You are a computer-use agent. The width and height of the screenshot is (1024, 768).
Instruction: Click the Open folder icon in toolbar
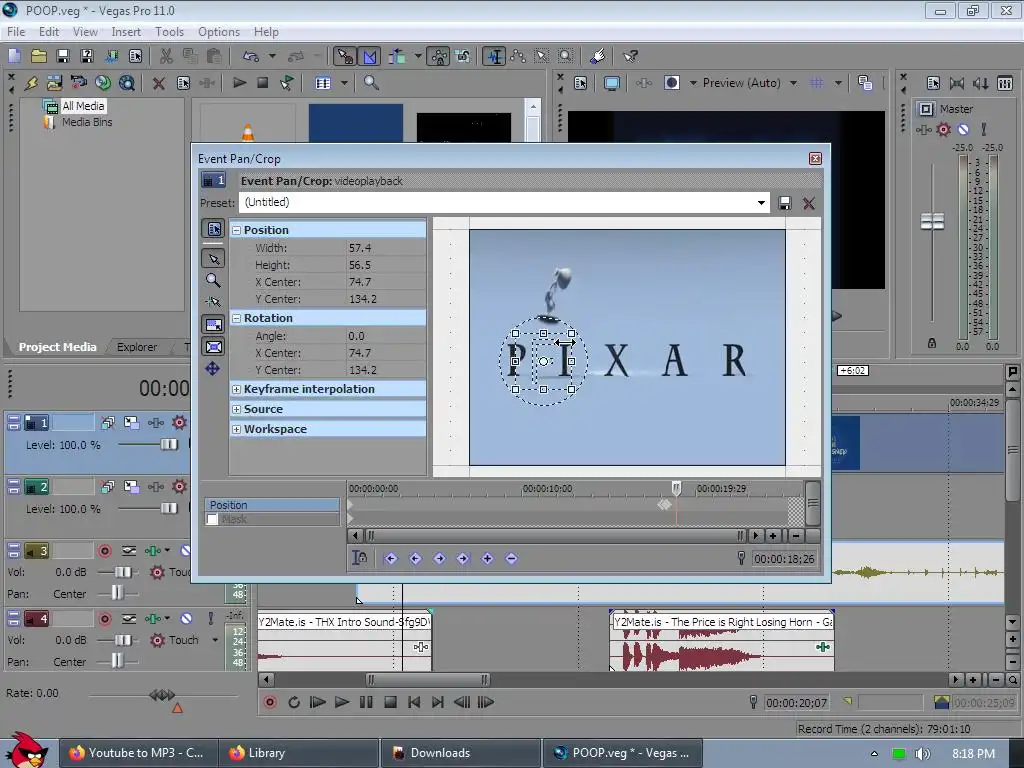click(x=39, y=56)
